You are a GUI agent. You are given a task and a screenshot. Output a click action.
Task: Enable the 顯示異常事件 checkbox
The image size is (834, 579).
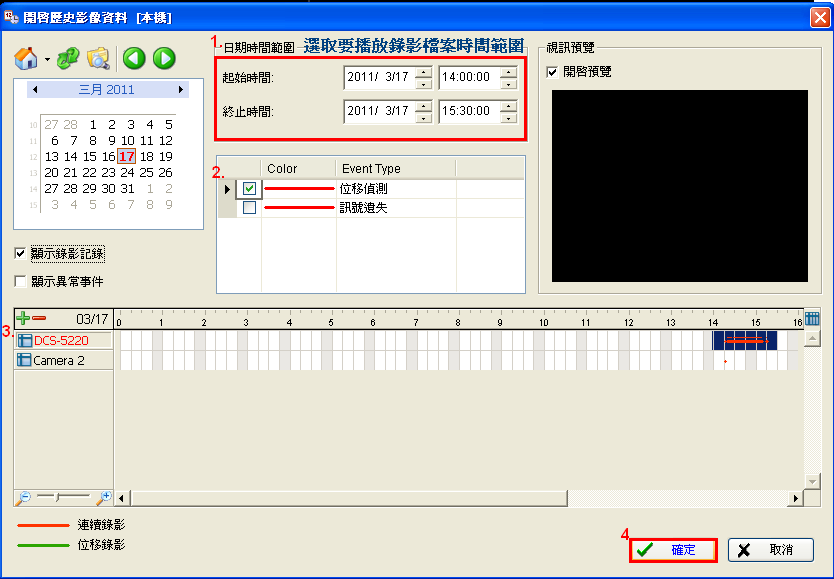coord(21,282)
